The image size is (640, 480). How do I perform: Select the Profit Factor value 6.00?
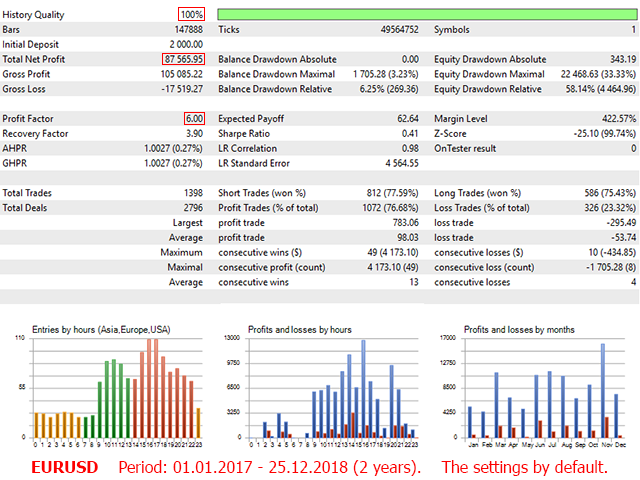[x=195, y=119]
